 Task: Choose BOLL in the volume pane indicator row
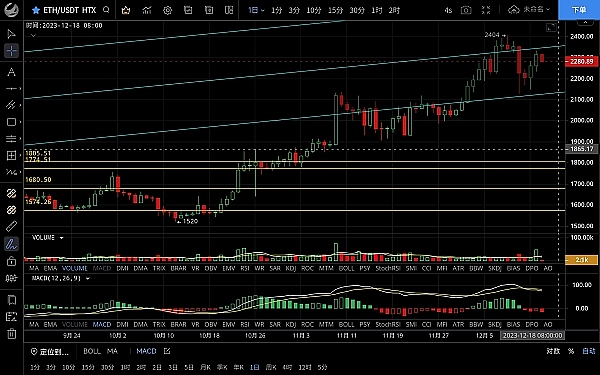pos(346,269)
